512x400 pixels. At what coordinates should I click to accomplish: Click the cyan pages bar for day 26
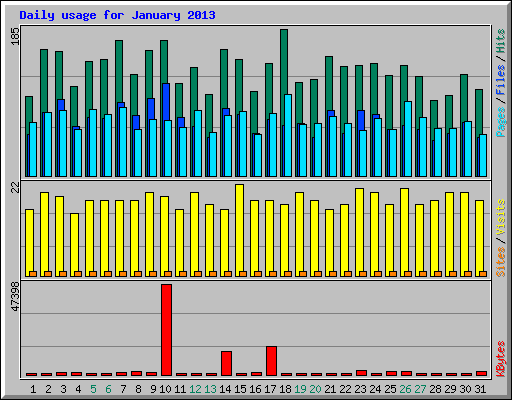click(408, 139)
